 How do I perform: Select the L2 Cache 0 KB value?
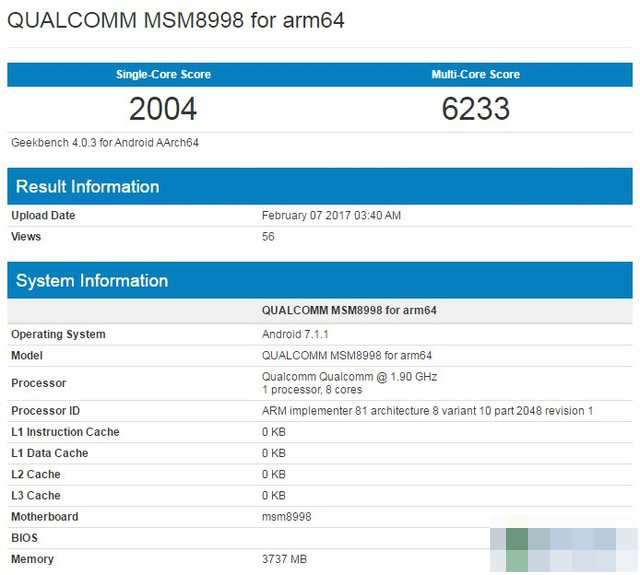tap(274, 475)
